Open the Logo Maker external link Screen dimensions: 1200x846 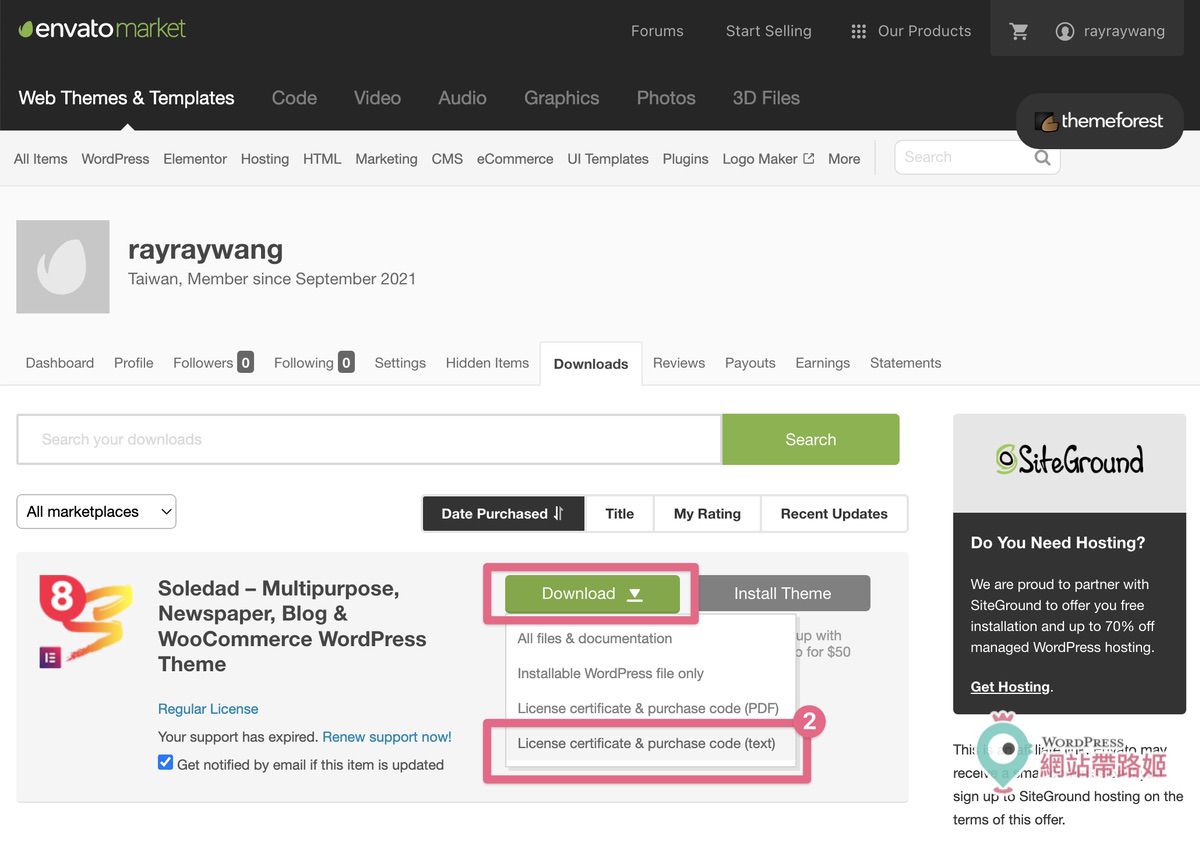click(768, 159)
